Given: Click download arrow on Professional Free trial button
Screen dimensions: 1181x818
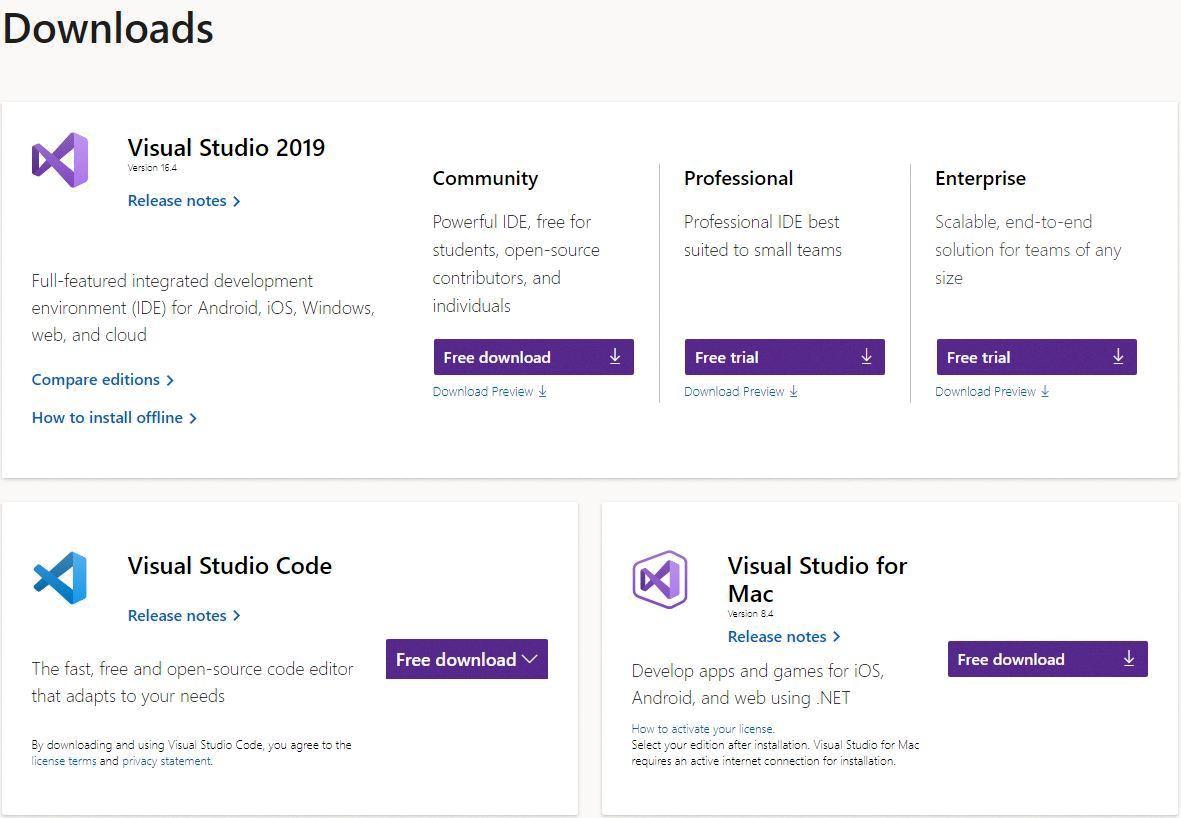Looking at the screenshot, I should click(x=866, y=357).
